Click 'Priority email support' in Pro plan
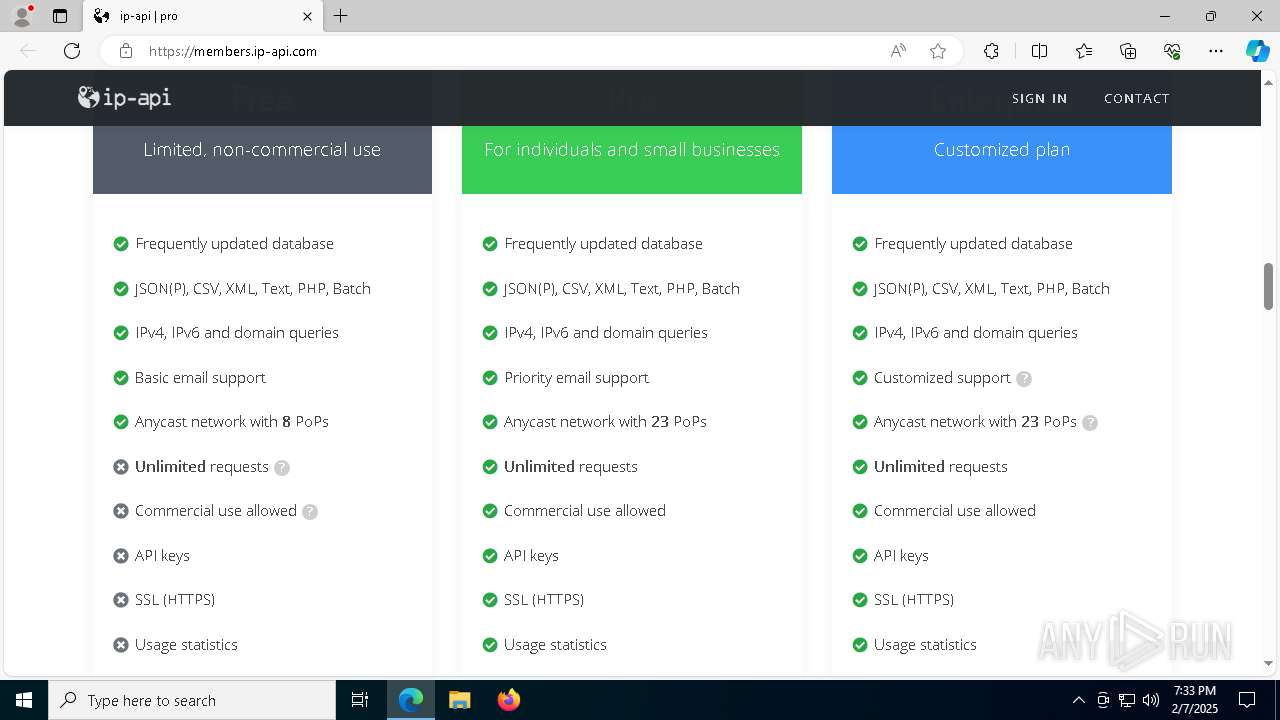This screenshot has width=1280, height=720. pyautogui.click(x=576, y=377)
